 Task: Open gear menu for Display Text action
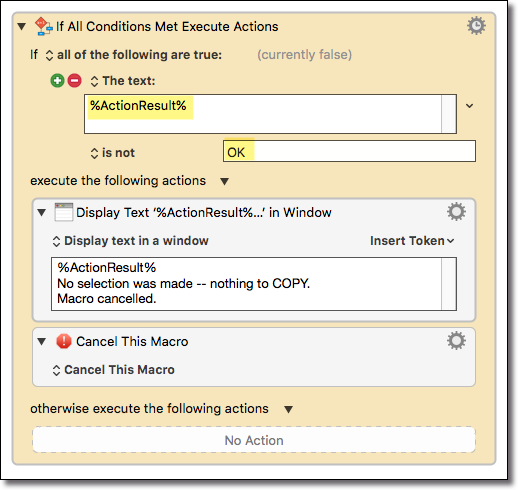(x=456, y=212)
